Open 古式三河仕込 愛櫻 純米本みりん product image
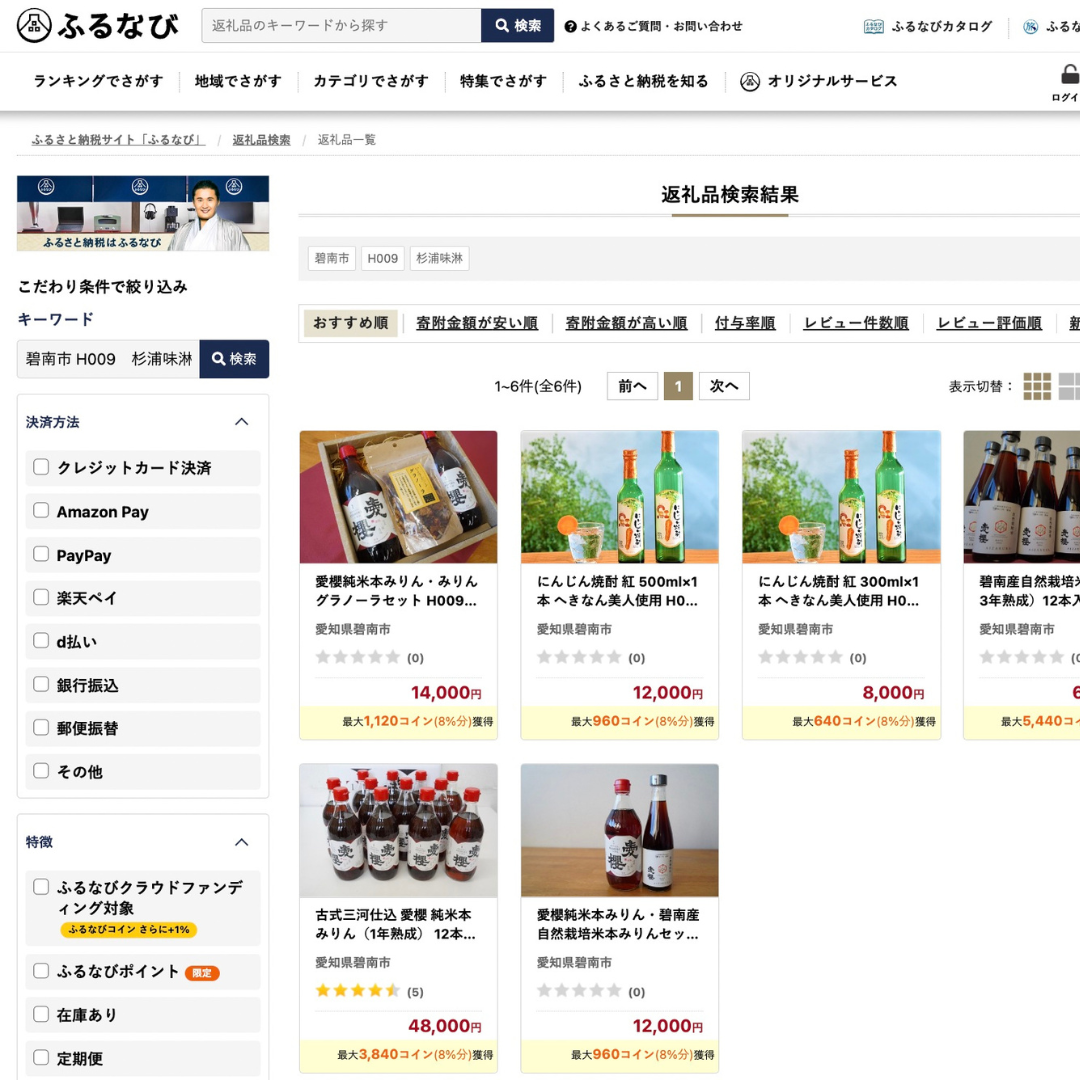 (398, 831)
